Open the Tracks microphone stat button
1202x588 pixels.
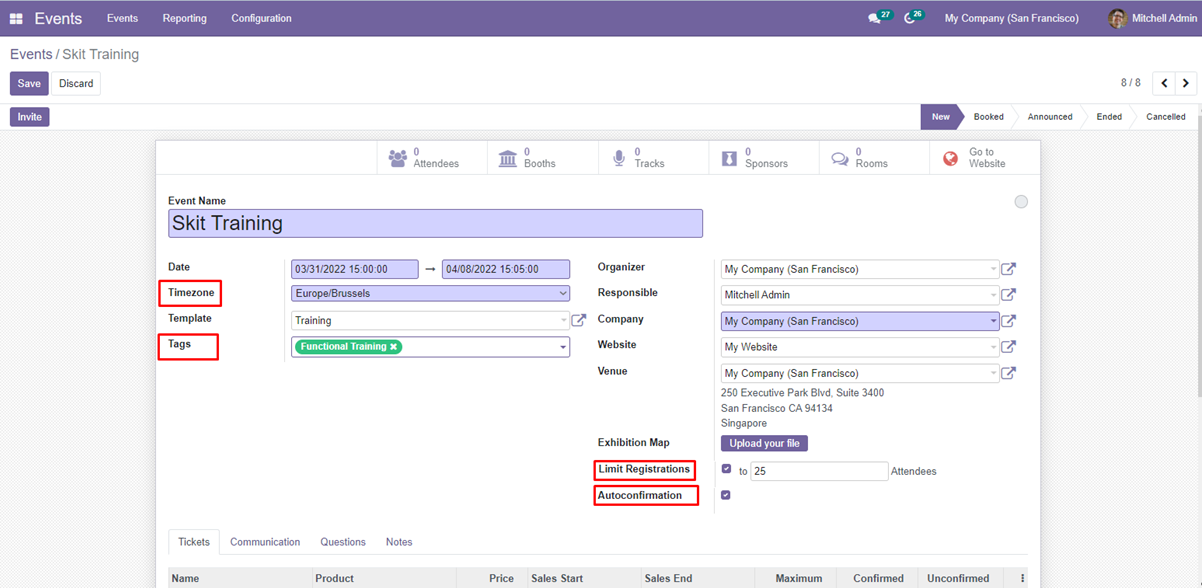(638, 158)
